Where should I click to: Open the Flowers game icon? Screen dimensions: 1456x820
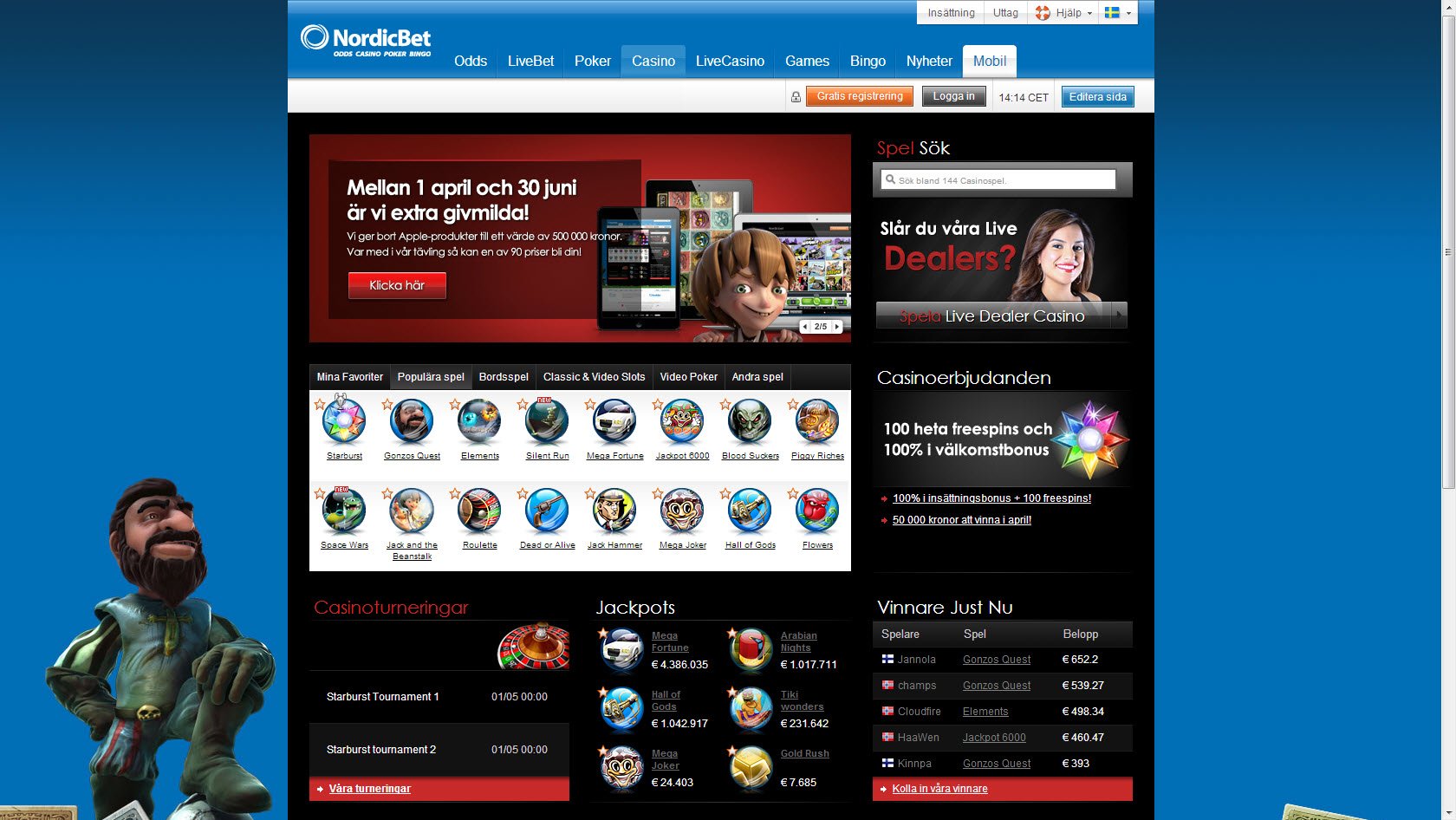pos(817,511)
